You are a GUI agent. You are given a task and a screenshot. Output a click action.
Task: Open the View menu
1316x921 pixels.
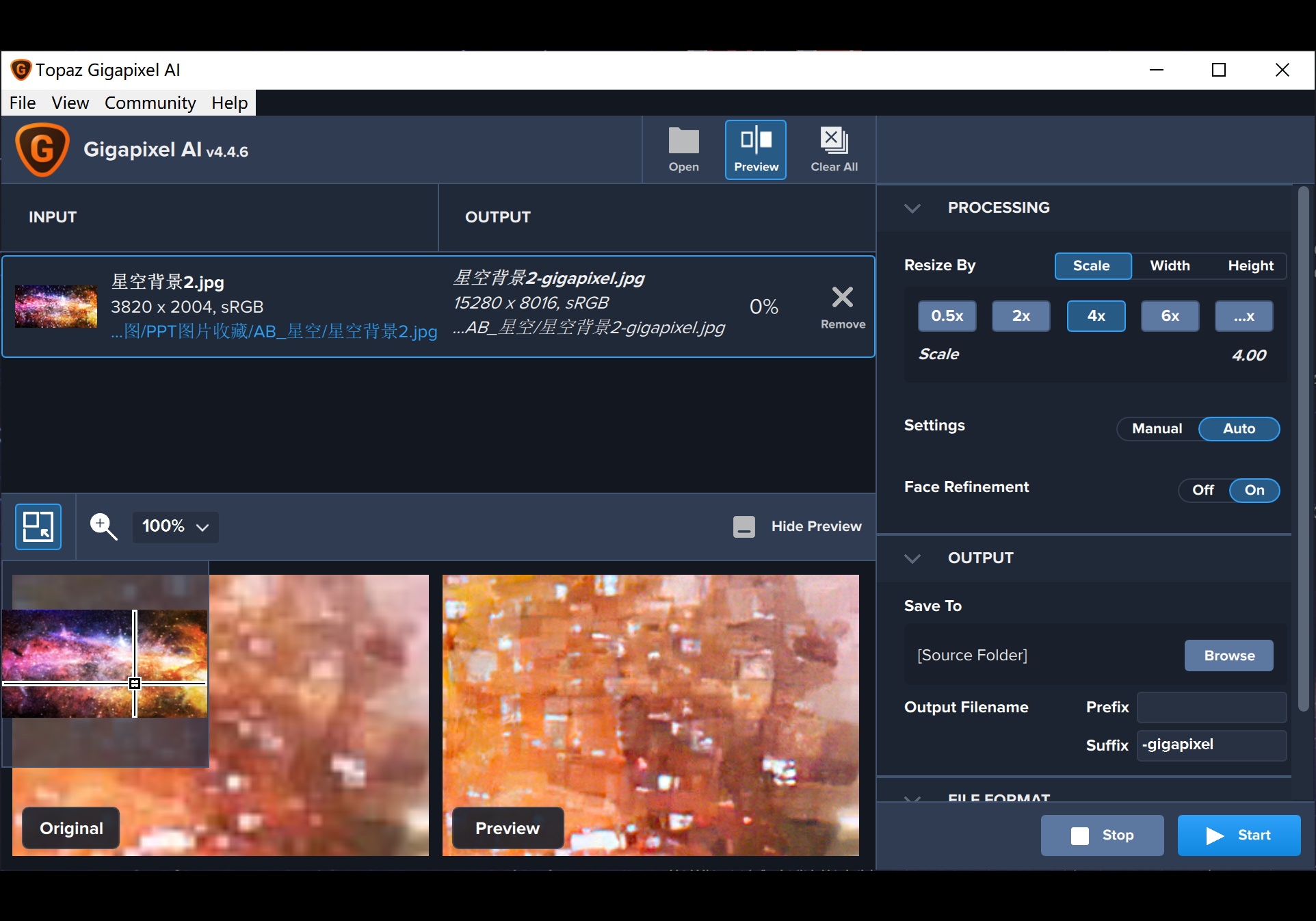point(70,103)
